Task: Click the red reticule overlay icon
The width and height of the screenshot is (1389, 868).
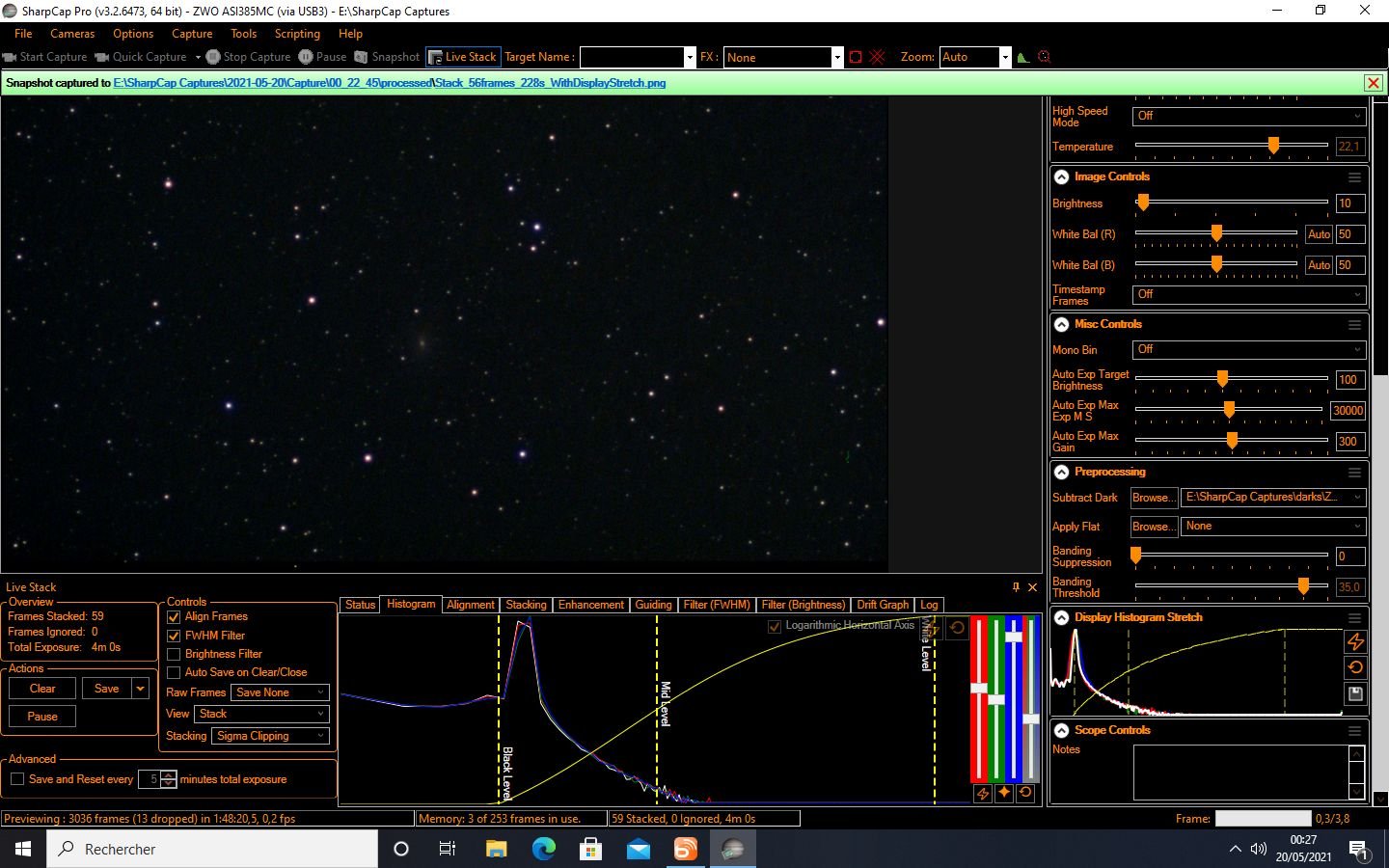Action: (x=877, y=57)
